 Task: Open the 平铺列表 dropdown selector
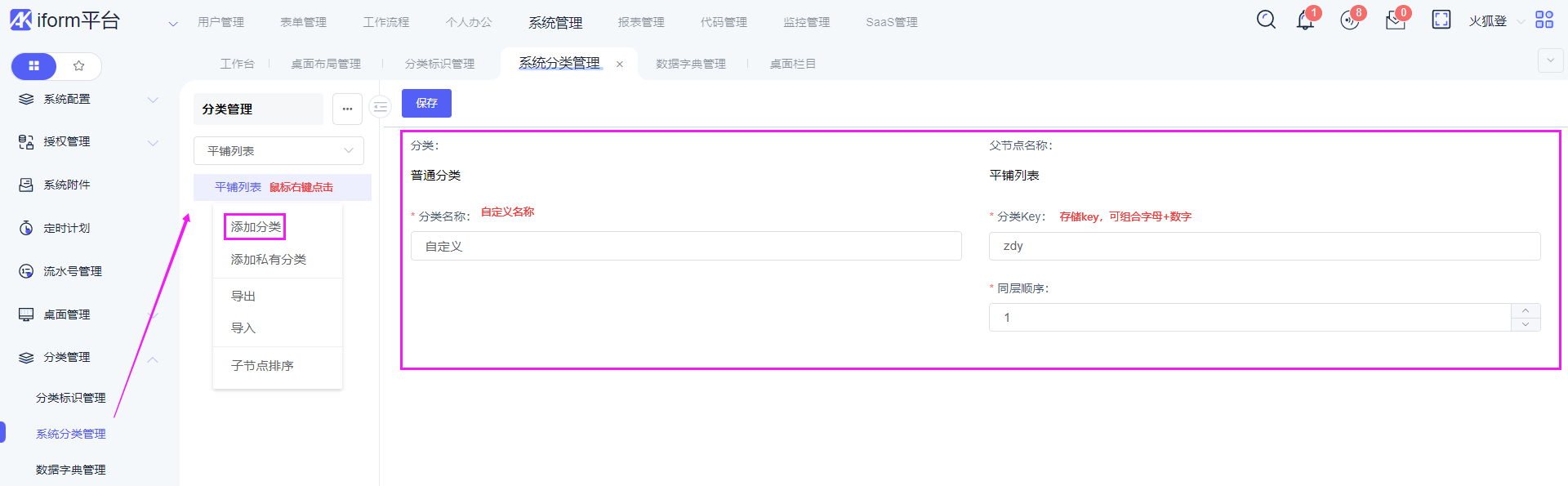pos(278,151)
